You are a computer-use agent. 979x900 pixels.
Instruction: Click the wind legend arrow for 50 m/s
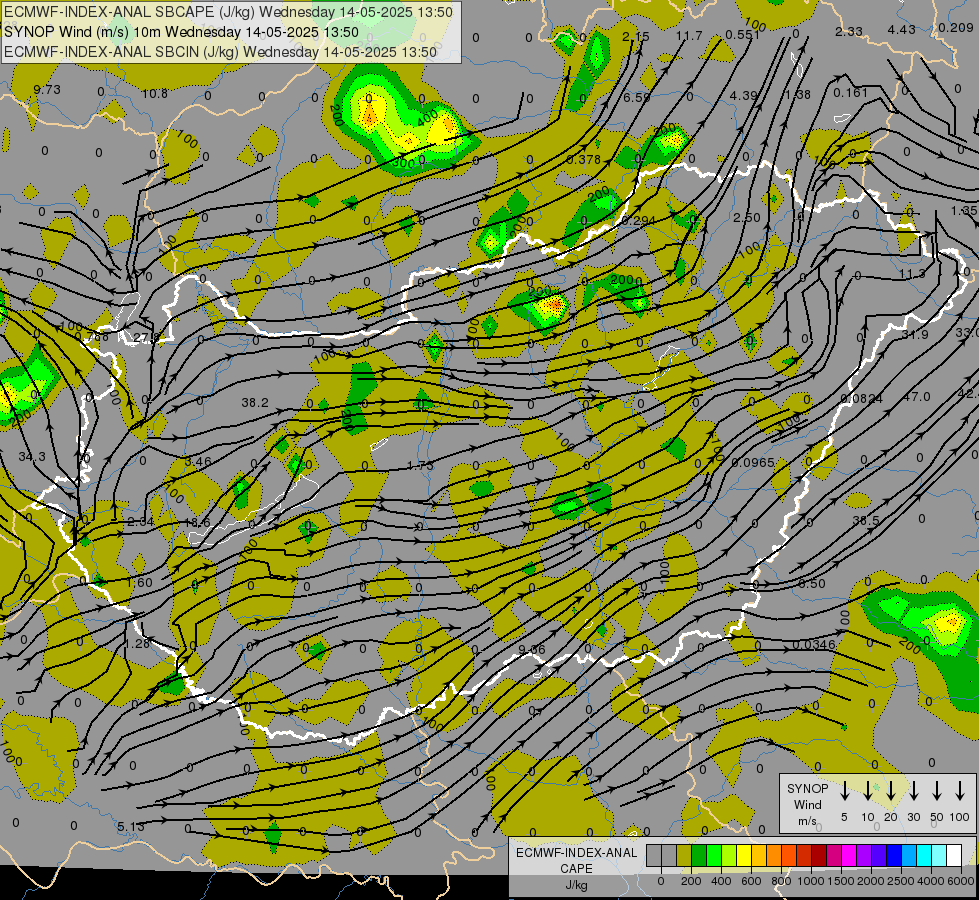(x=937, y=791)
